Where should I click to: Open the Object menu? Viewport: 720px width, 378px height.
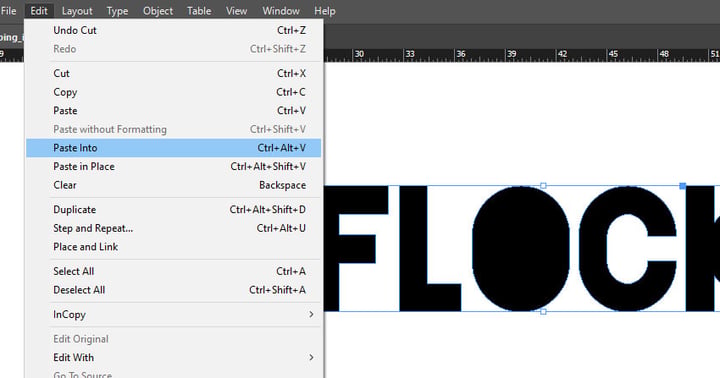(158, 11)
